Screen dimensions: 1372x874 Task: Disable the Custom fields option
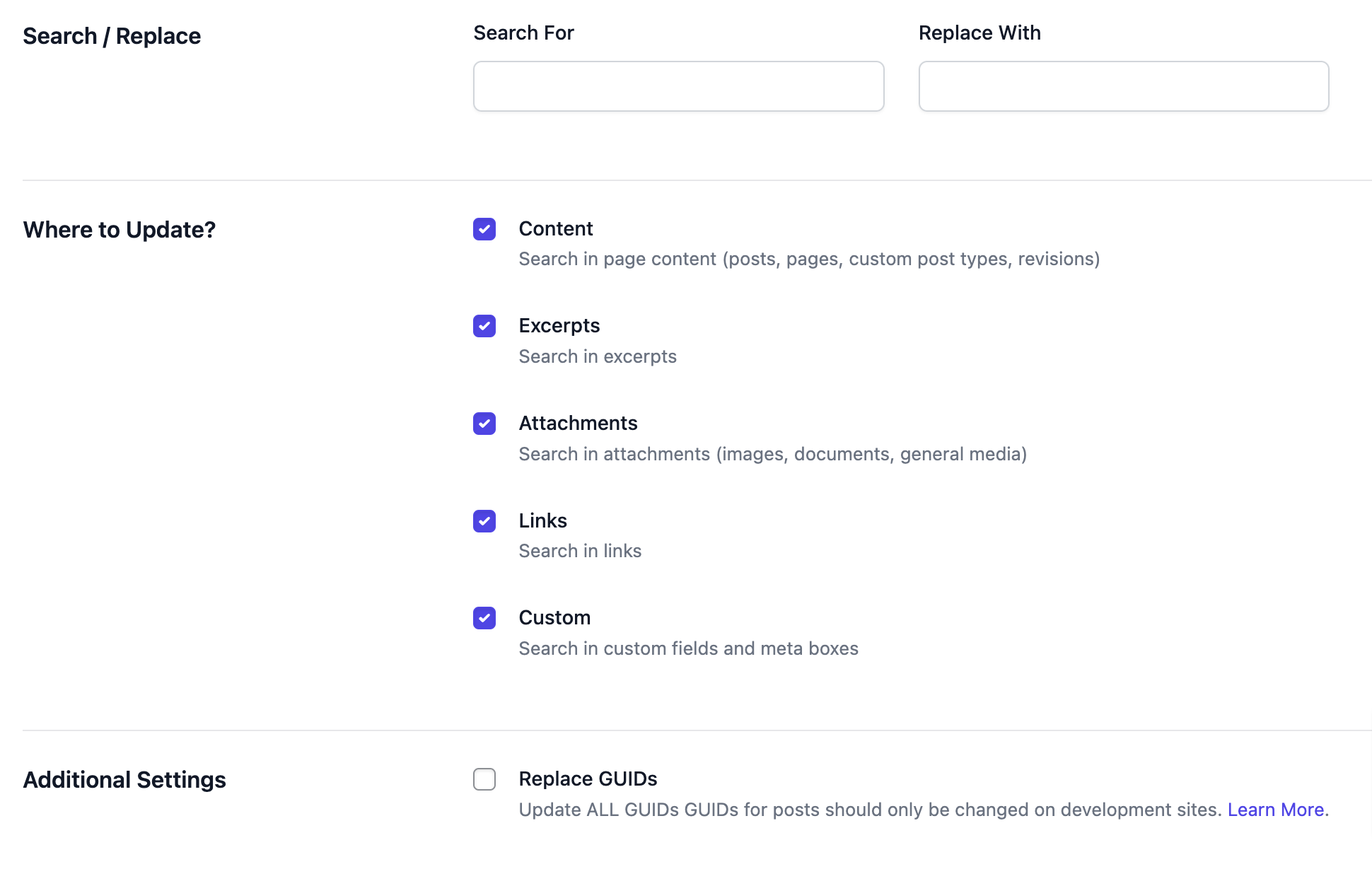[x=484, y=618]
